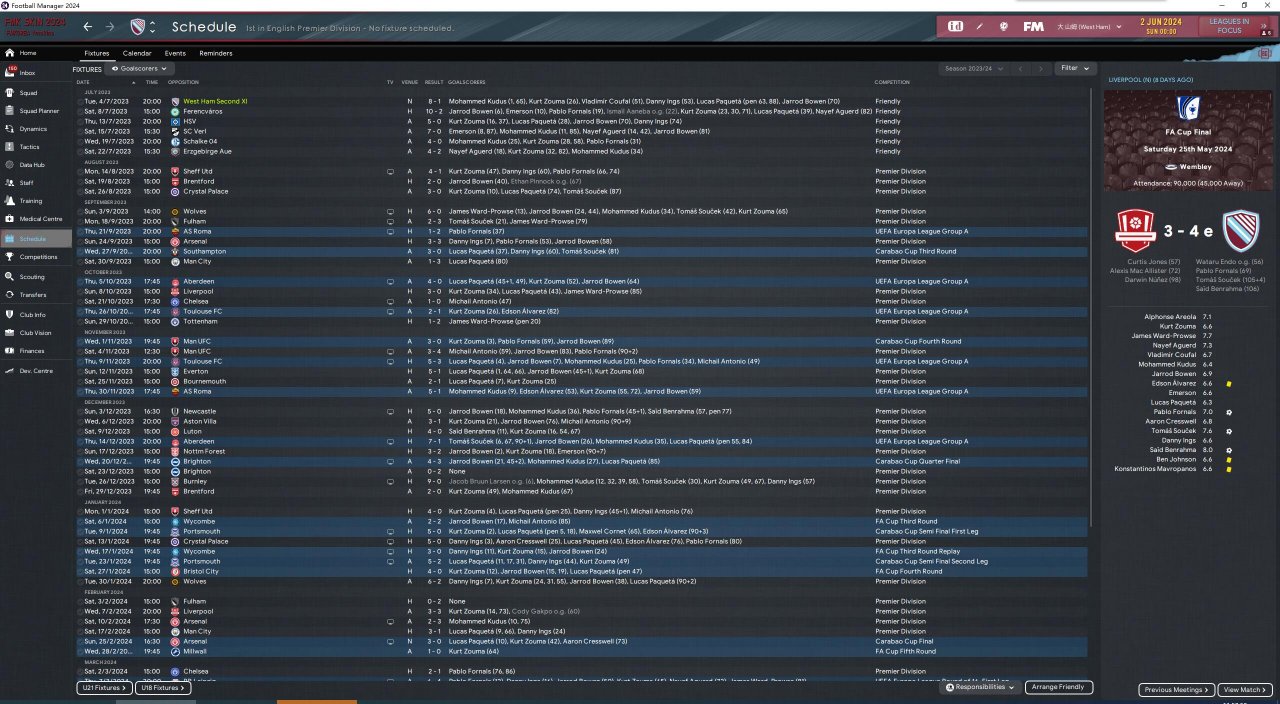This screenshot has height=704, width=1280.
Task: Open the FM menu logo
Action: pyautogui.click(x=1033, y=26)
